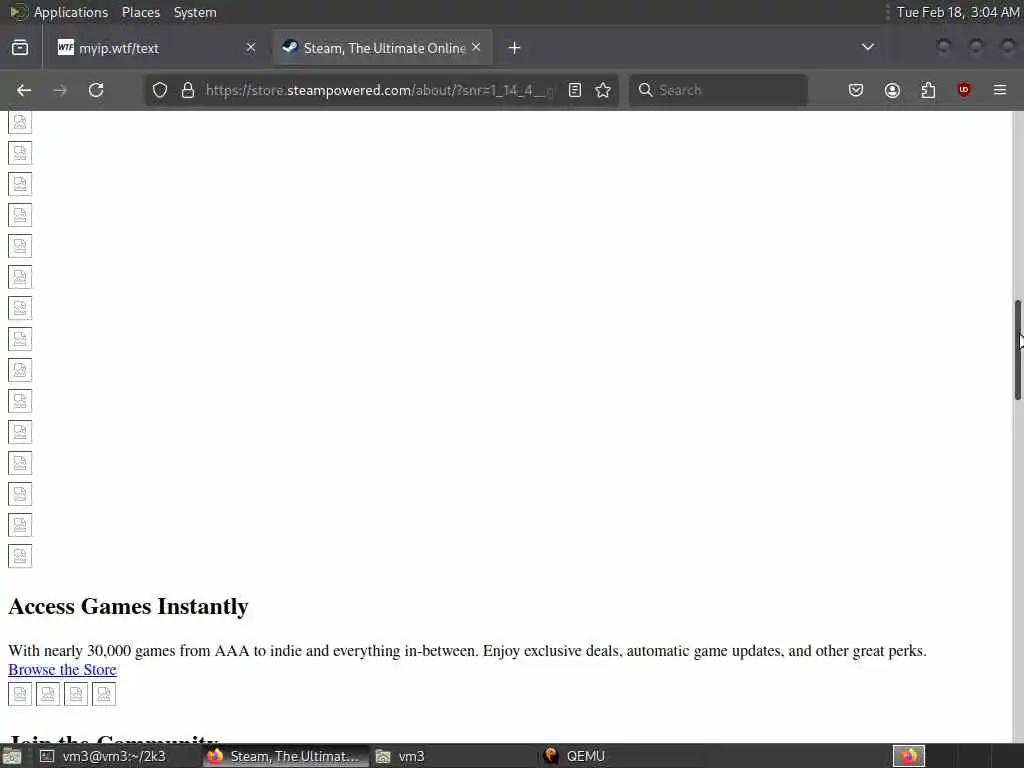This screenshot has width=1024, height=768.
Task: Open Firefox View icon in tab bar
Action: (20, 48)
